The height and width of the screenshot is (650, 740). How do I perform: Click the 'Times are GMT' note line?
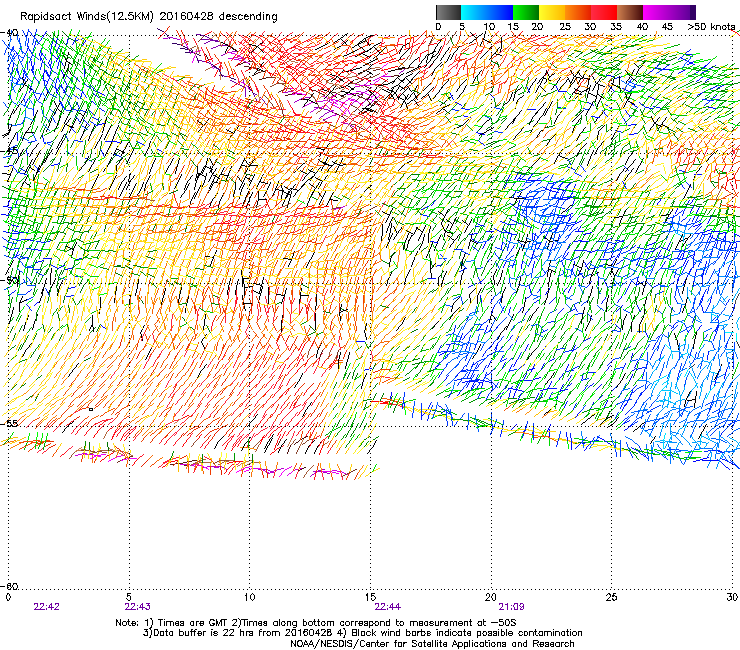[315, 623]
